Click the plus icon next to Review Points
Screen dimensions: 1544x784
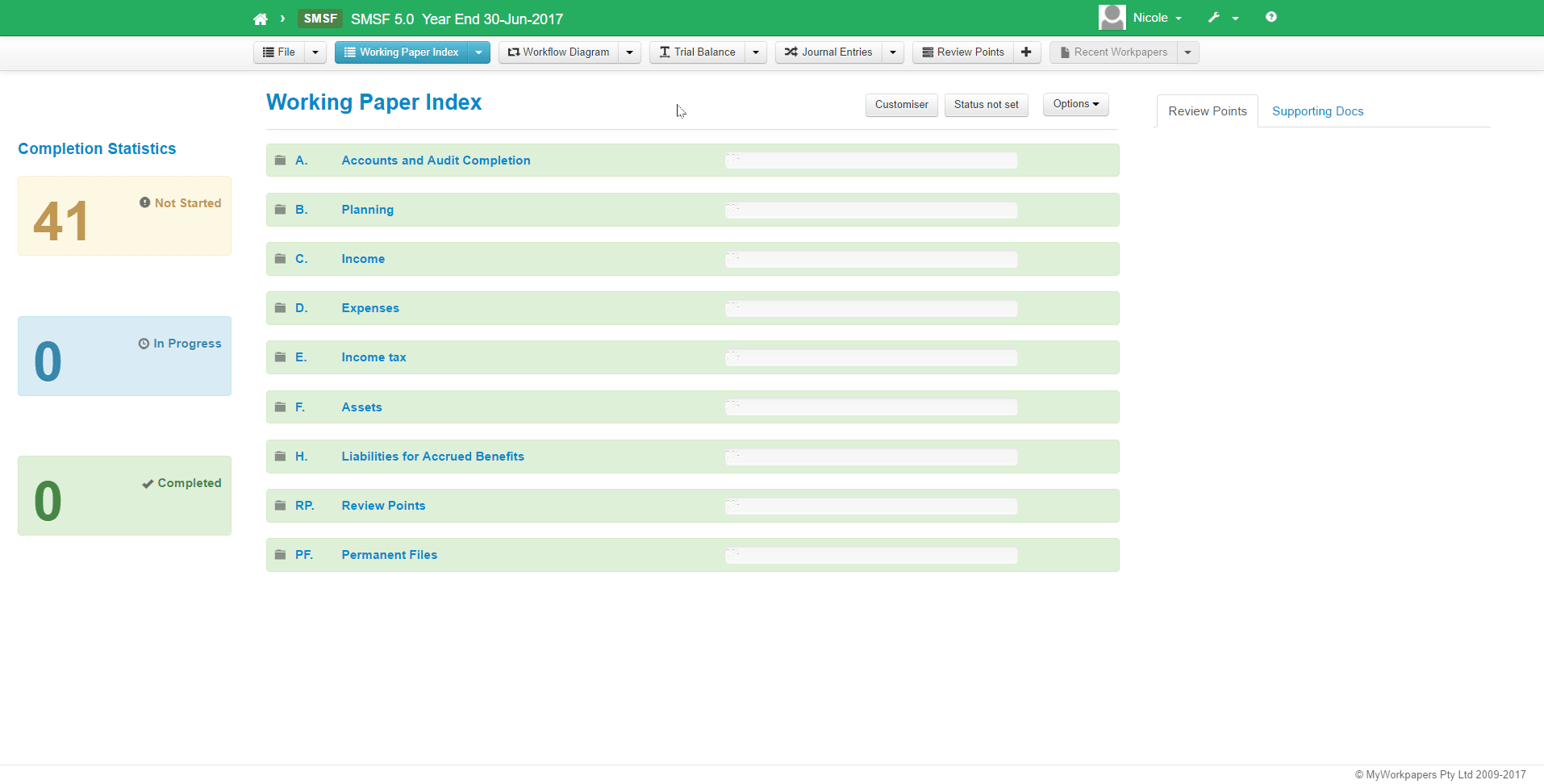coord(1026,52)
